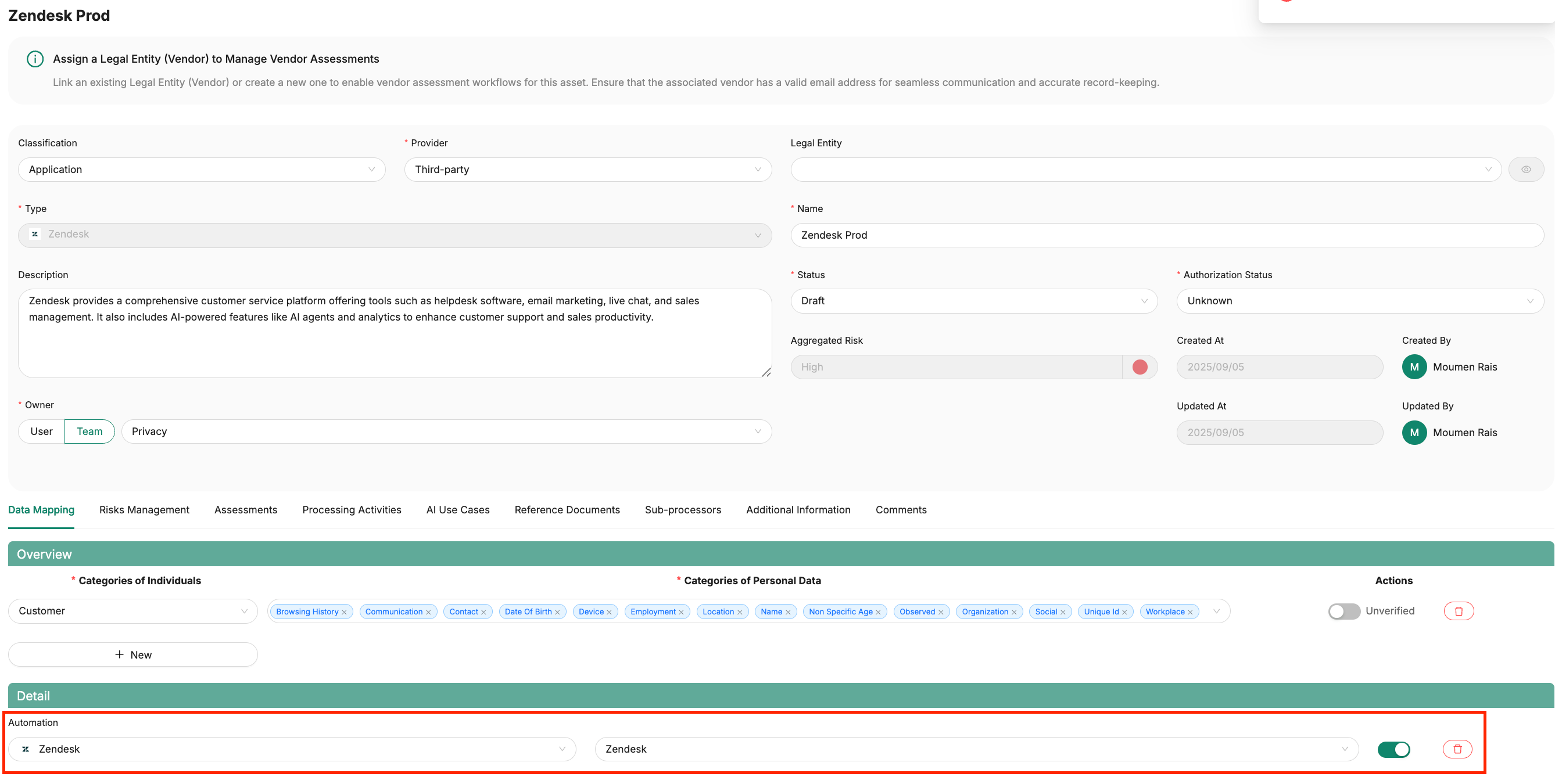Open the Reference Documents tab
Viewport: 1555px width, 784px height.
(x=567, y=510)
